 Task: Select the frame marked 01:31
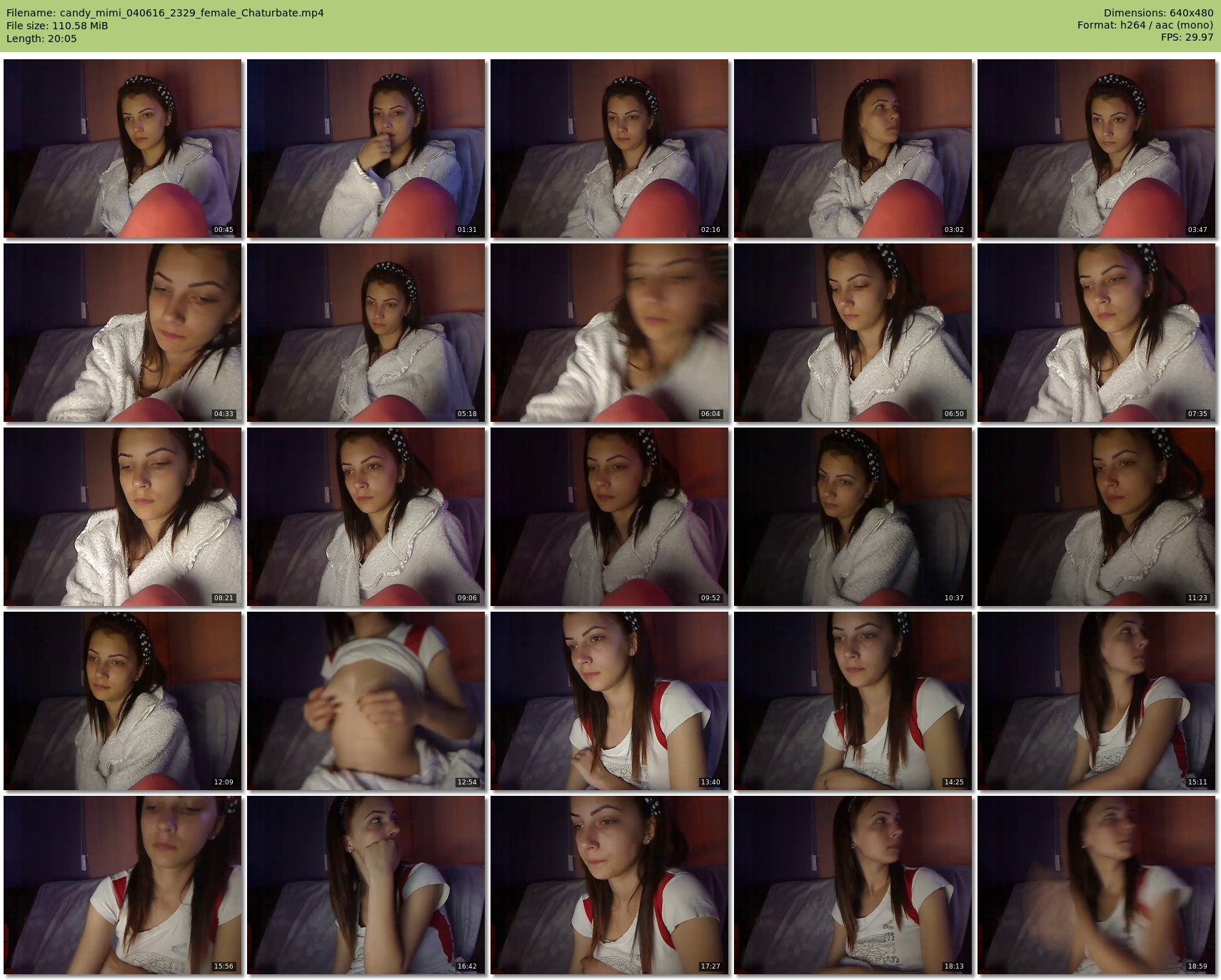pyautogui.click(x=366, y=148)
